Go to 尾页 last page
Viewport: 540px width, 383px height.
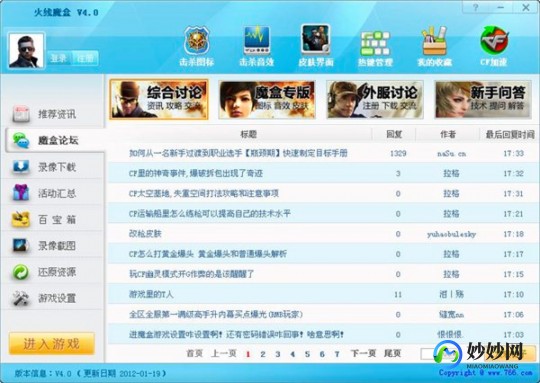(392, 353)
